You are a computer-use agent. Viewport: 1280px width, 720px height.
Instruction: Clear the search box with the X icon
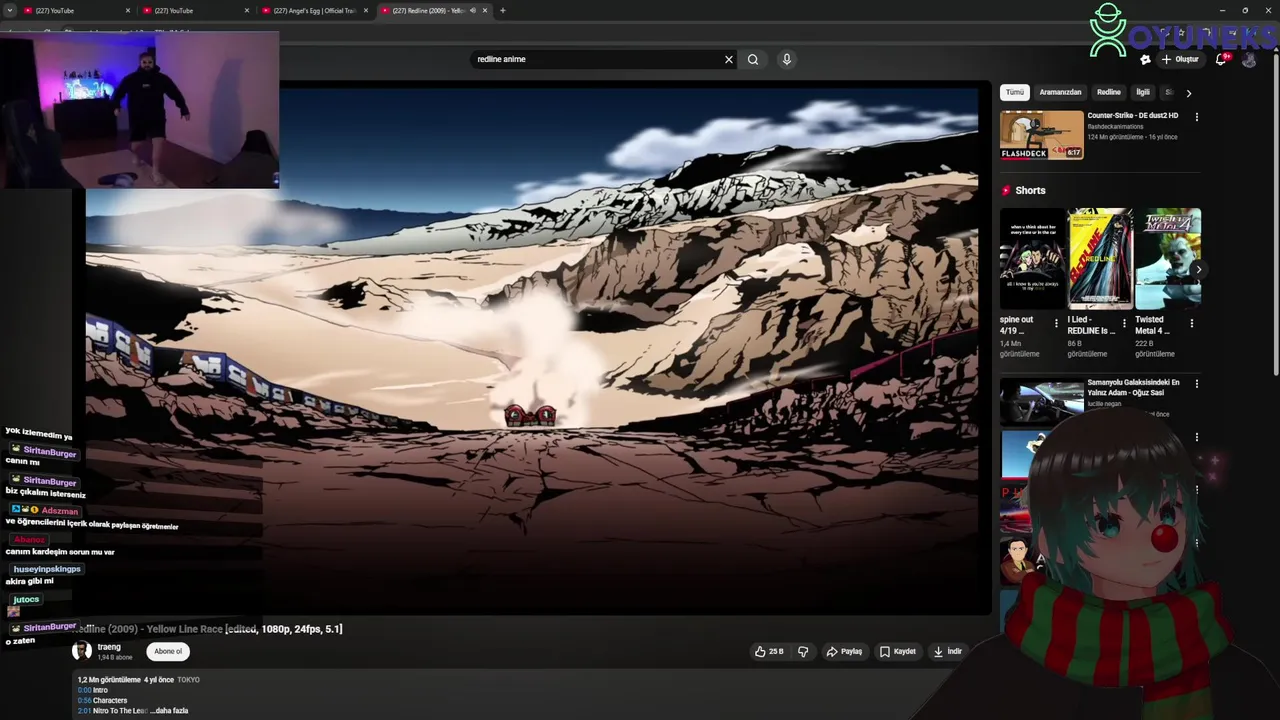point(729,59)
